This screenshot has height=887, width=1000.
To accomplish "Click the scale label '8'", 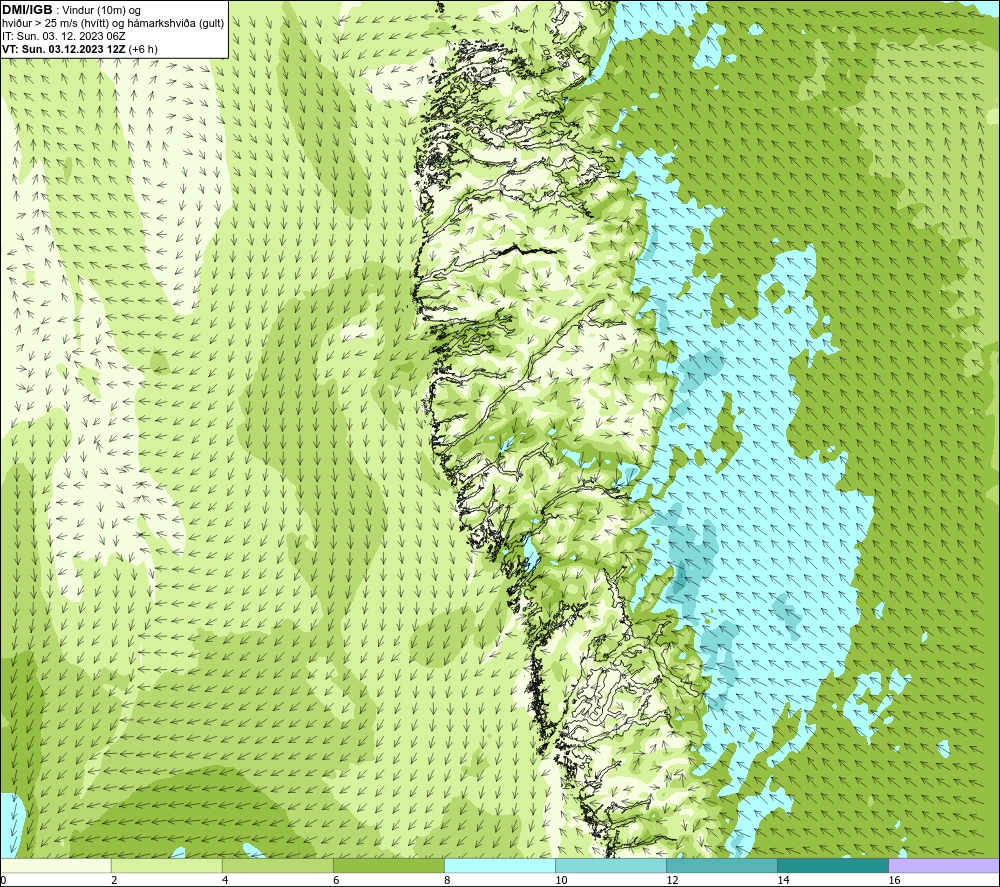I will tap(447, 880).
